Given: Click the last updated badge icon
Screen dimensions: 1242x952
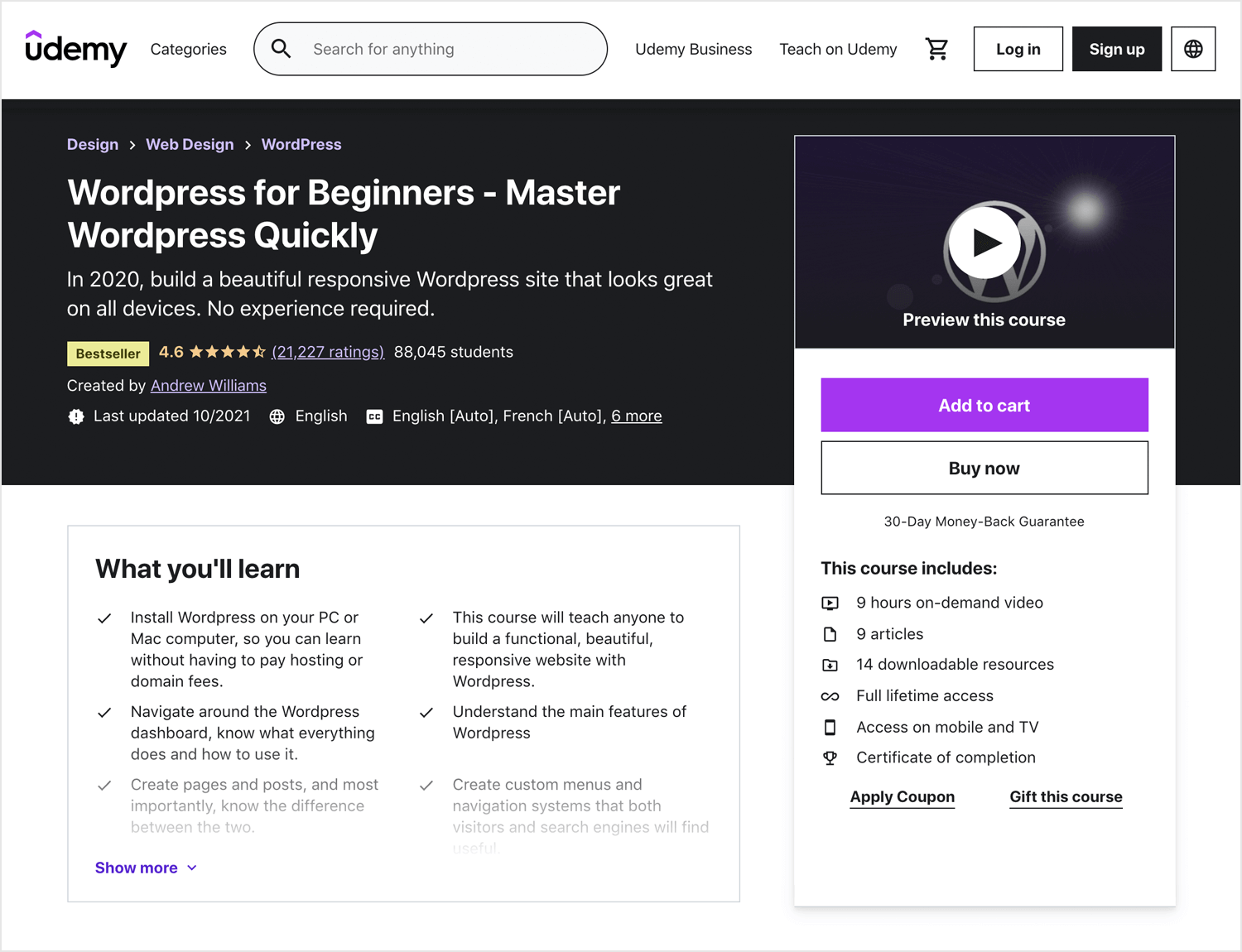Looking at the screenshot, I should tap(76, 416).
